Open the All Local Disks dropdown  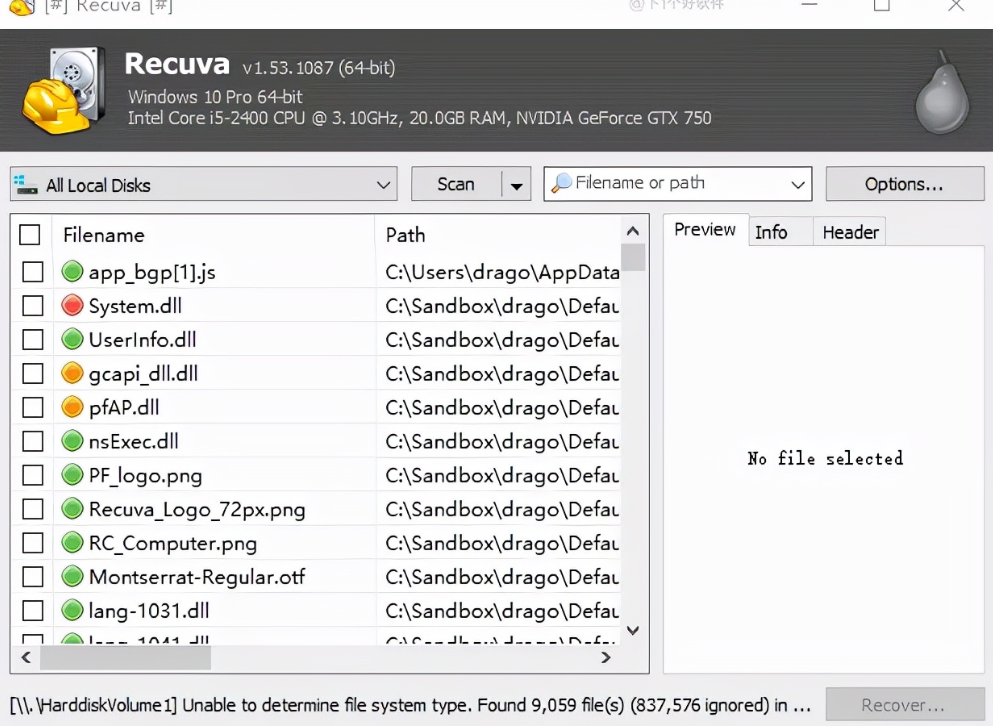pyautogui.click(x=203, y=184)
